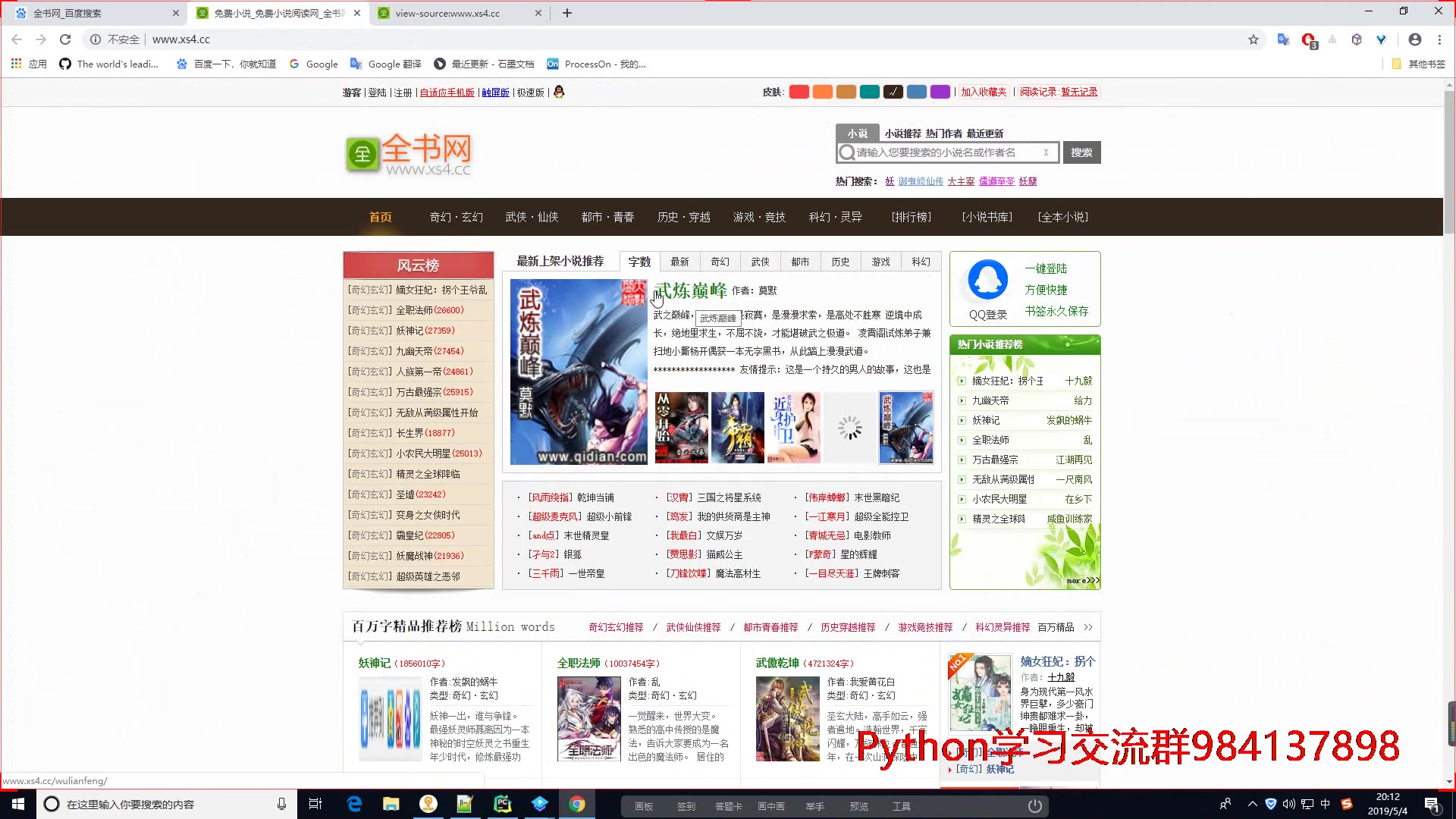Image resolution: width=1456 pixels, height=819 pixels.
Task: Click the 搜索 search button
Action: 1081,152
